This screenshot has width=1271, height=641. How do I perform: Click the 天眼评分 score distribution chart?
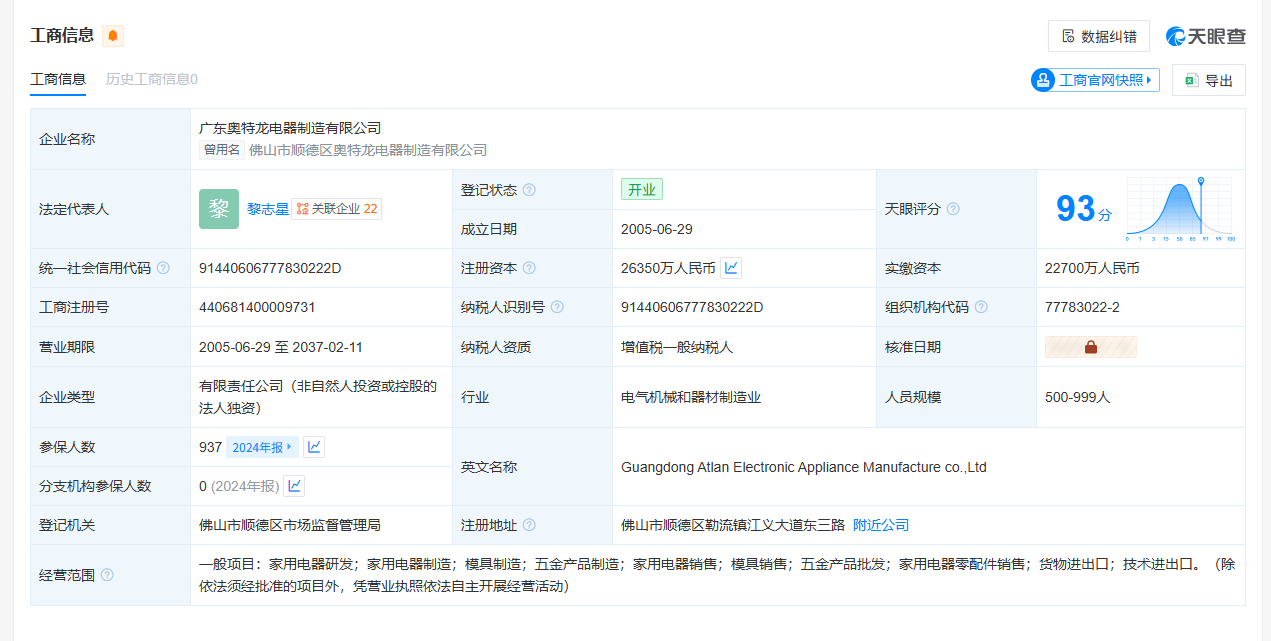point(1180,209)
